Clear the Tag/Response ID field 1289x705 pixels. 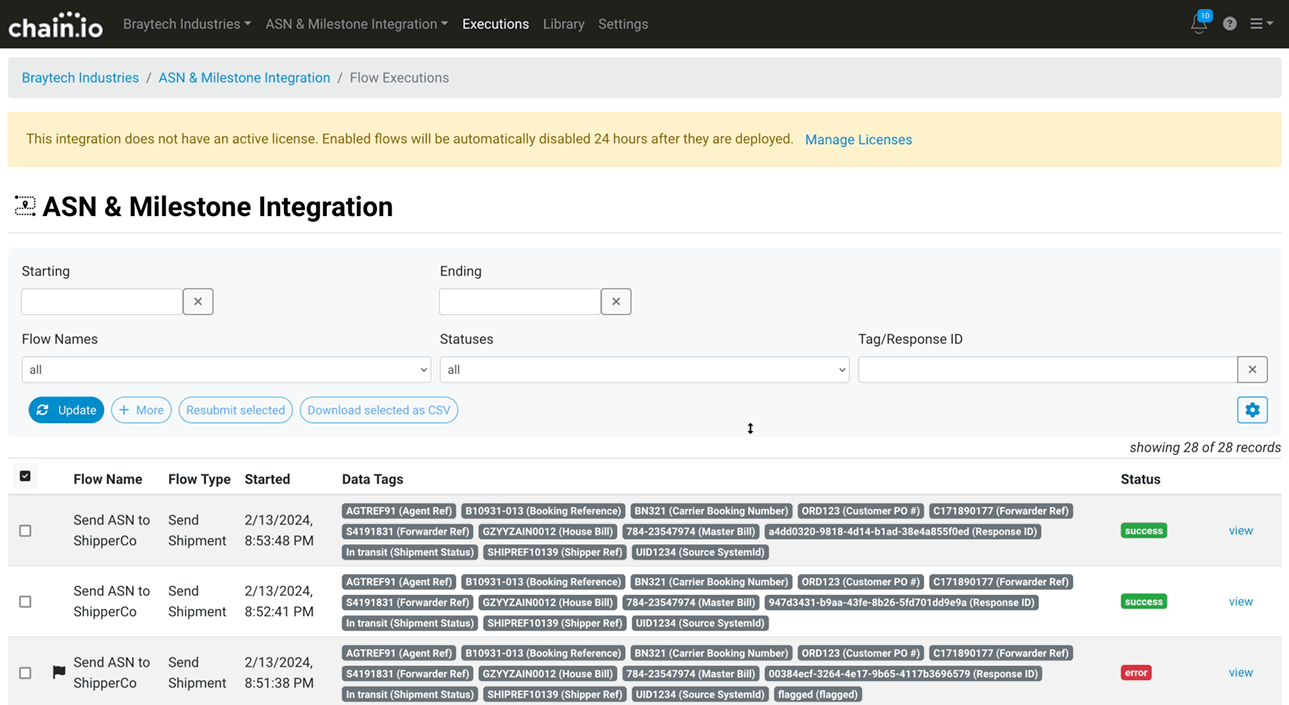(x=1252, y=370)
